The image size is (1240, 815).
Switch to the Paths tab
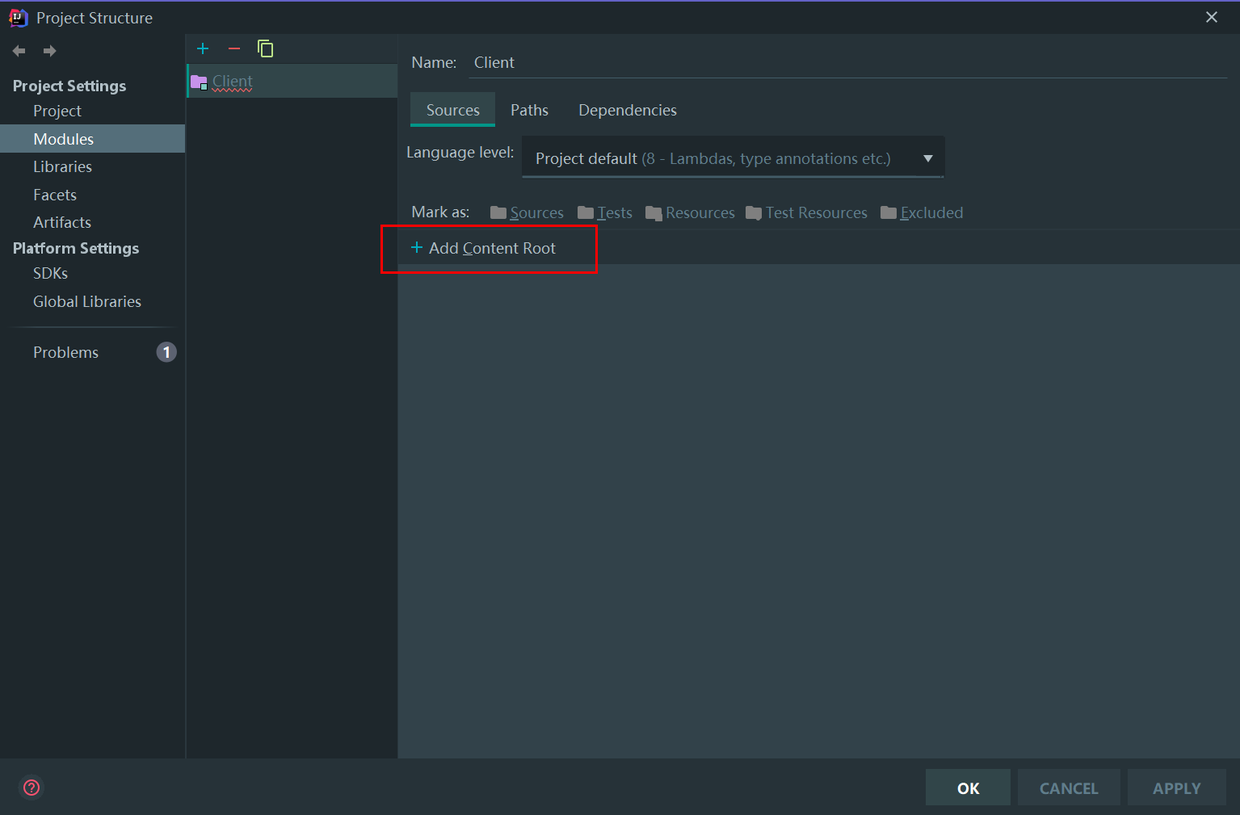(x=529, y=110)
